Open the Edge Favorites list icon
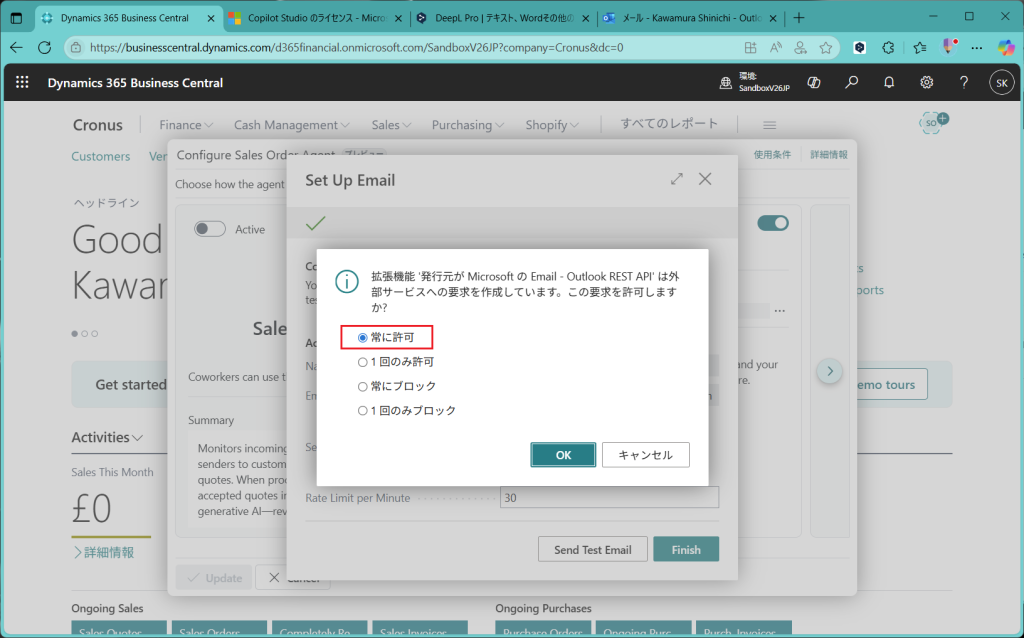 pyautogui.click(x=920, y=47)
